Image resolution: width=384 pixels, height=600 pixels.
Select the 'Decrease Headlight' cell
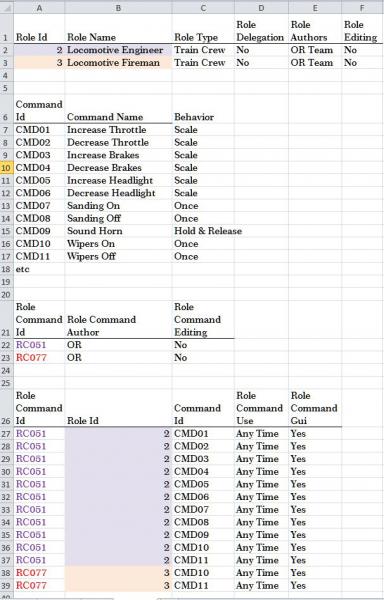[x=119, y=193]
